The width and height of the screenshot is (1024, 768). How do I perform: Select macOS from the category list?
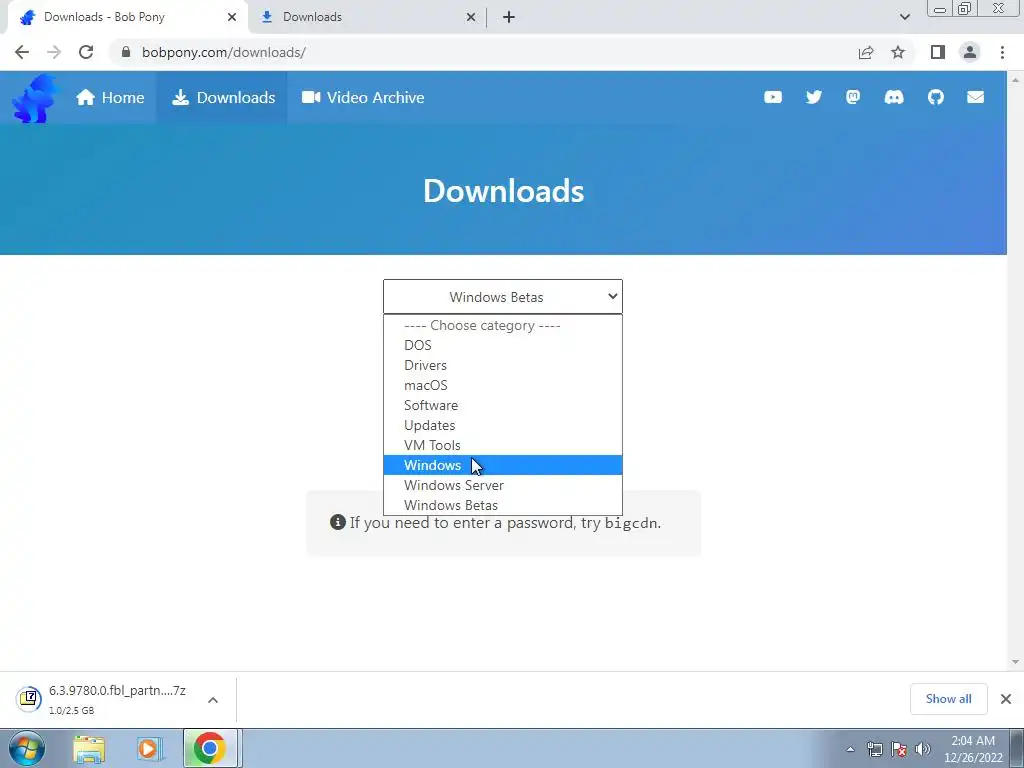point(503,385)
